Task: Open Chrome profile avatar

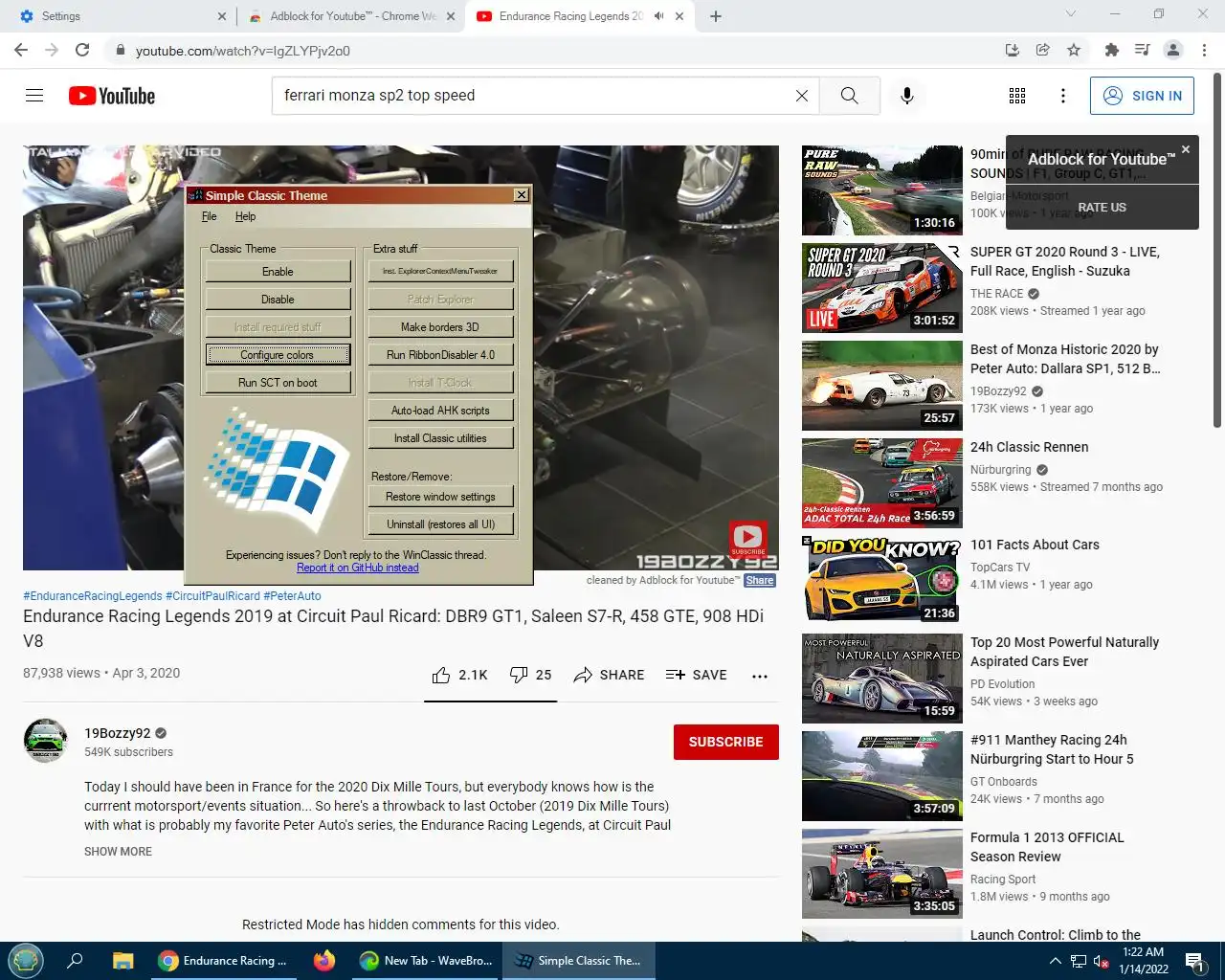Action: (x=1173, y=50)
